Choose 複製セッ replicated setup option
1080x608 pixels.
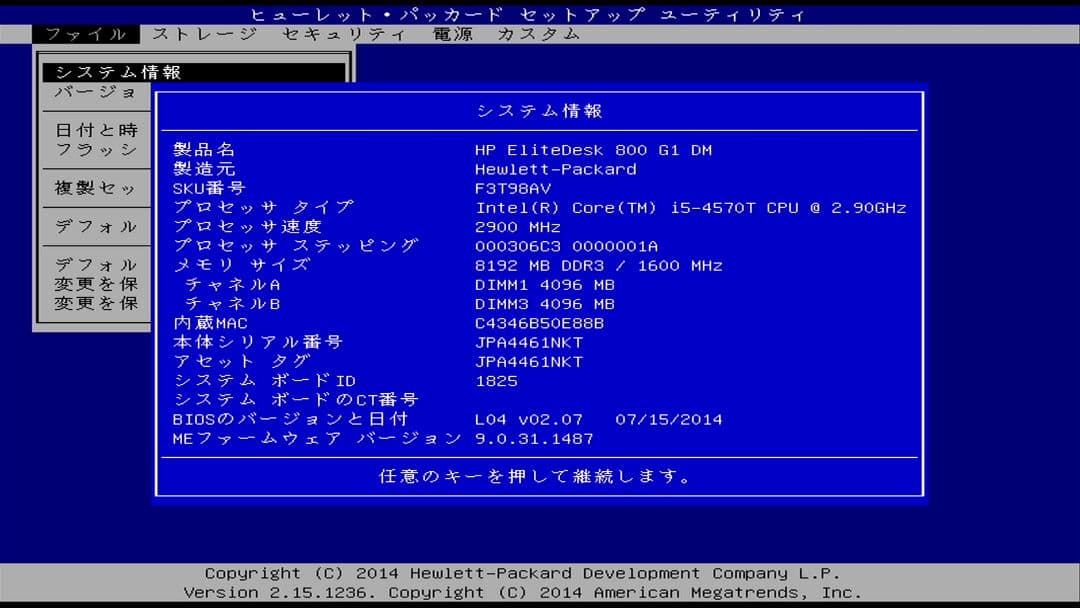95,189
